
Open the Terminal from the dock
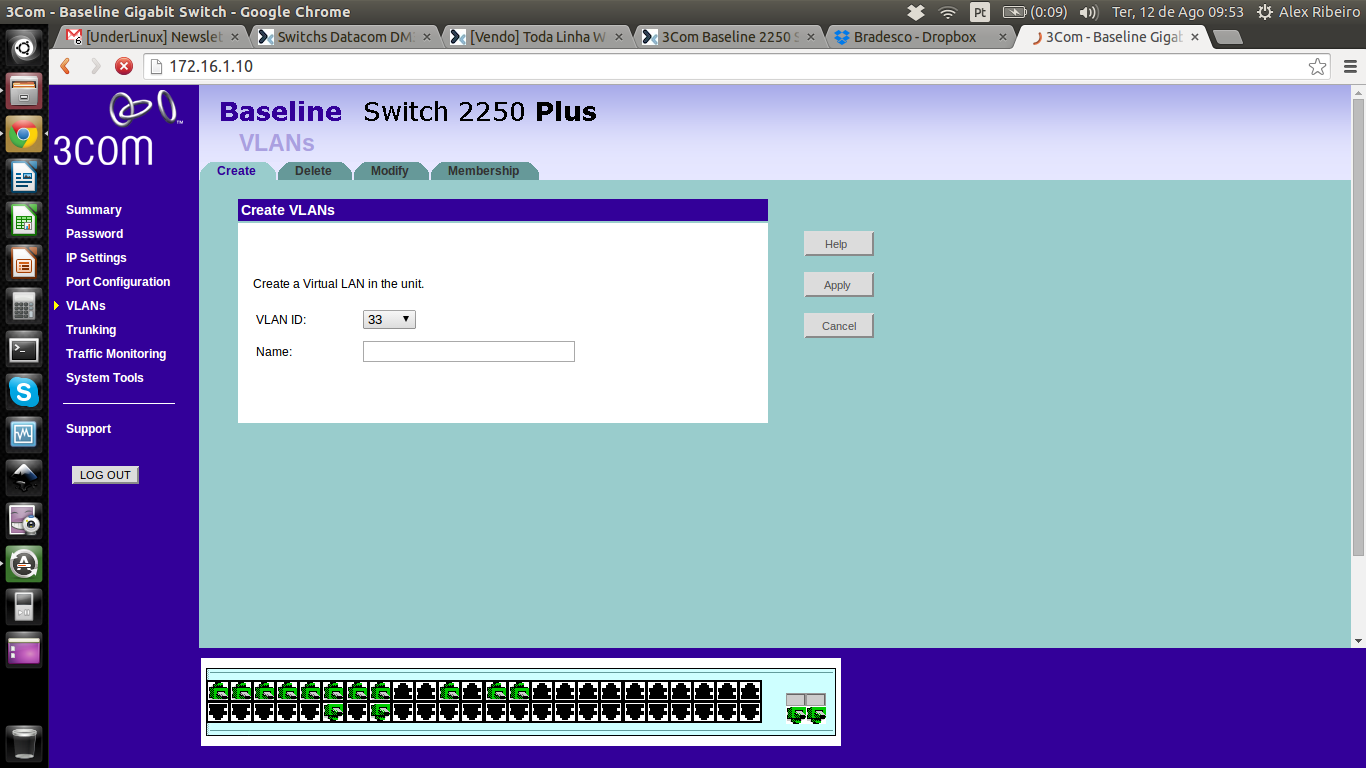pos(24,349)
